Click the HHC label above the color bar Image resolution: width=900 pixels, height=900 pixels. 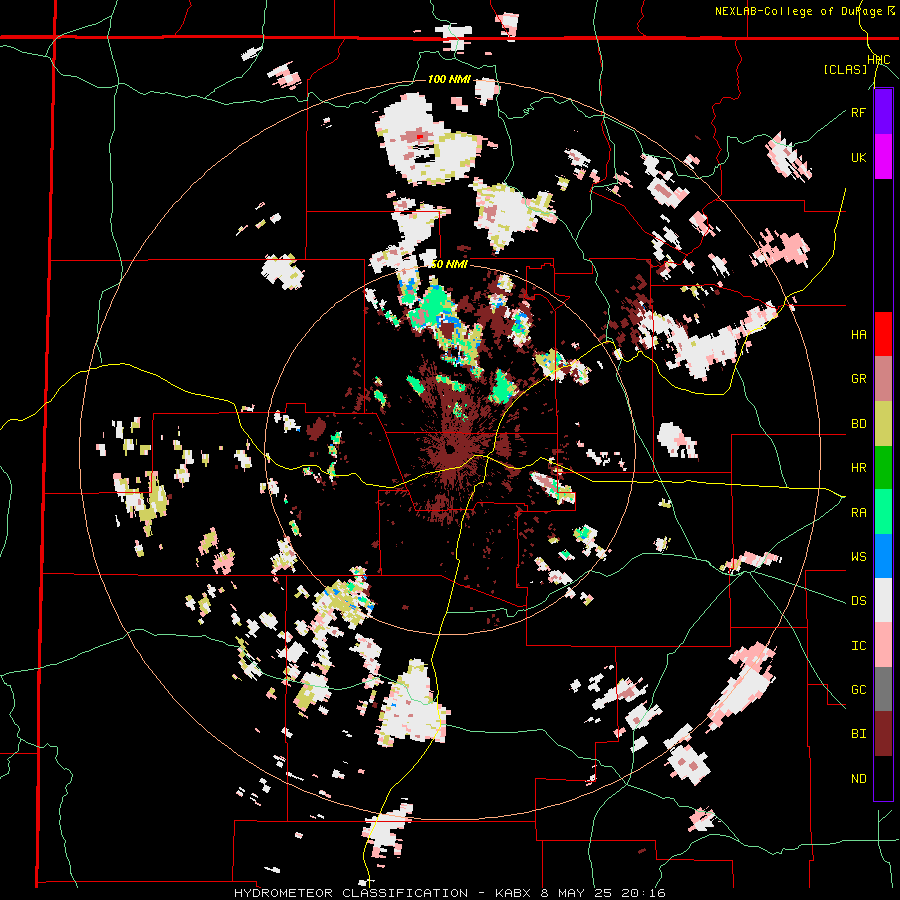coord(878,60)
